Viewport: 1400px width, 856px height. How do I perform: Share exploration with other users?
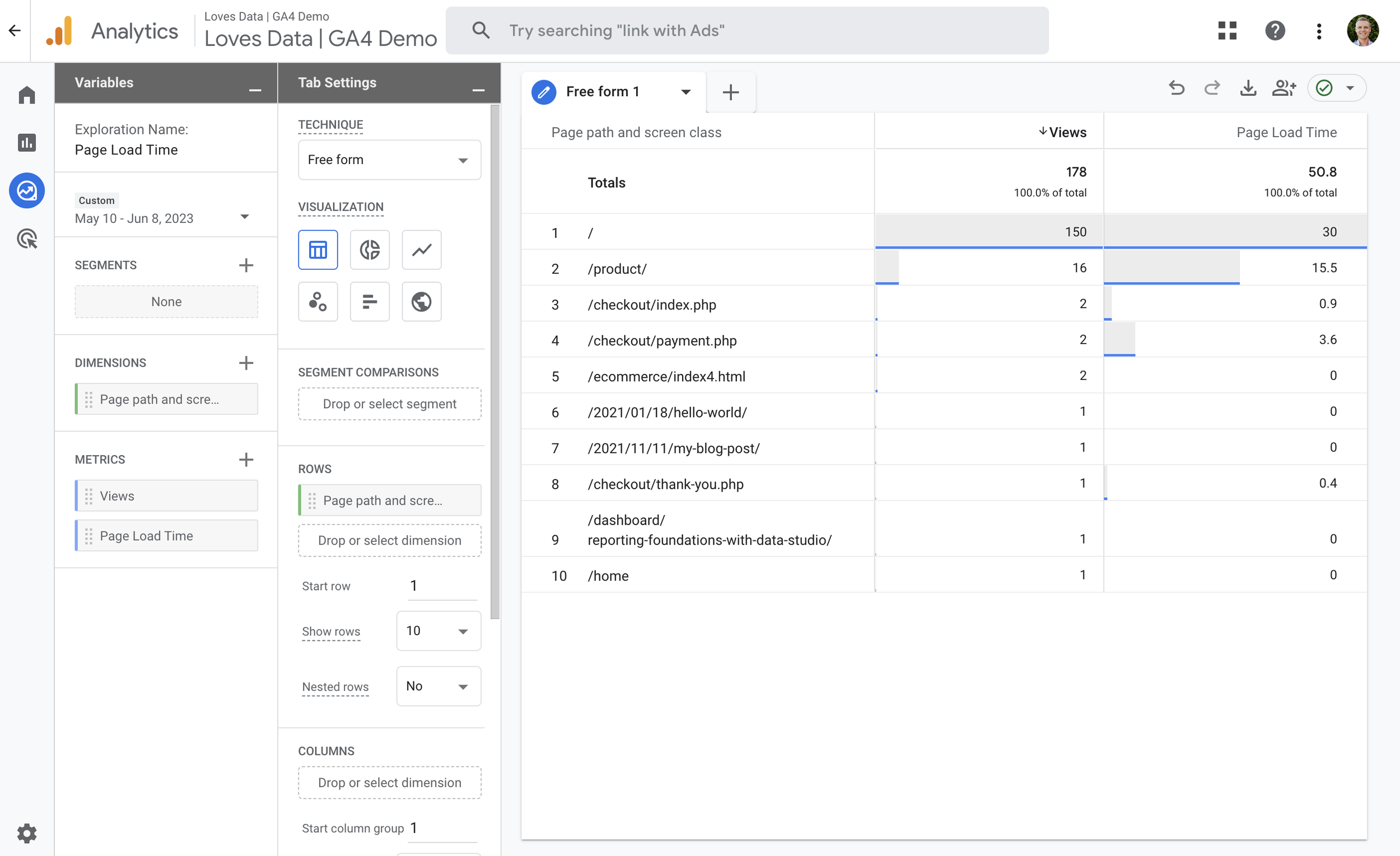pos(1284,88)
